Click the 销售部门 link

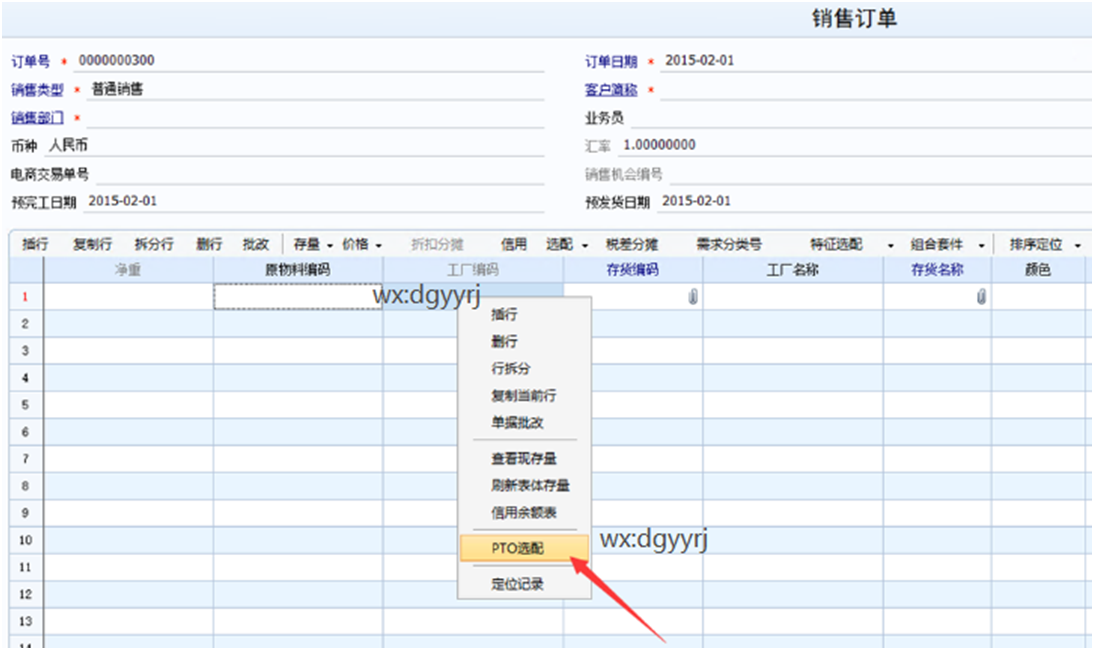[37, 118]
